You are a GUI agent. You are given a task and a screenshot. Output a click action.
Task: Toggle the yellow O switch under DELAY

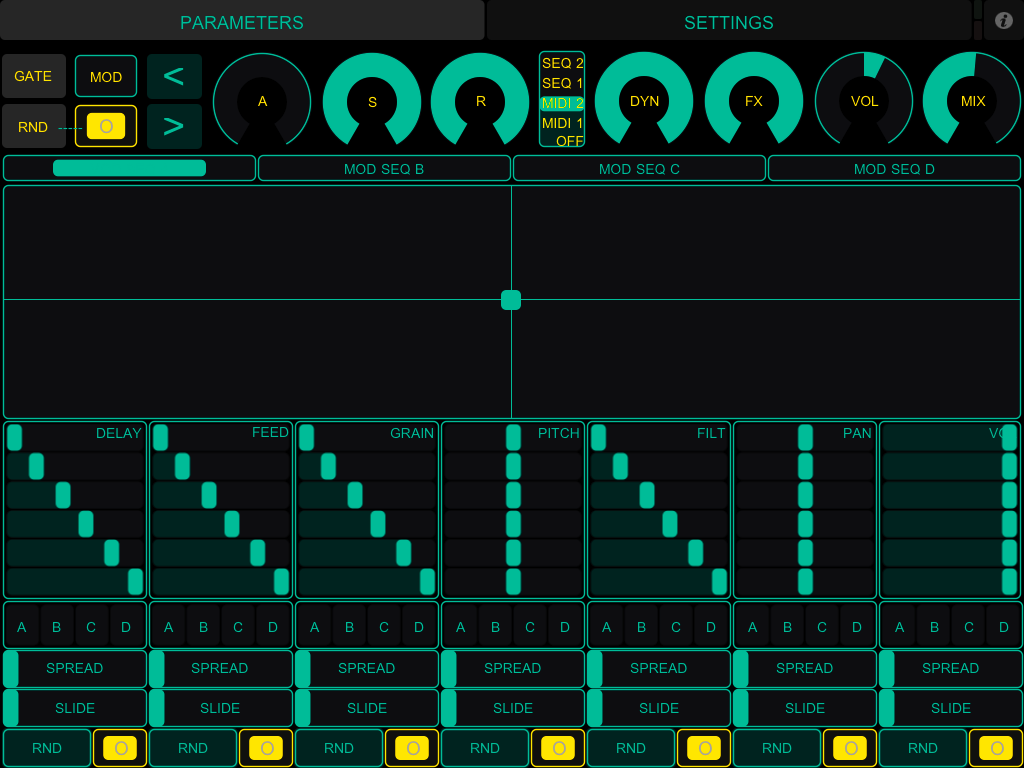[x=120, y=748]
